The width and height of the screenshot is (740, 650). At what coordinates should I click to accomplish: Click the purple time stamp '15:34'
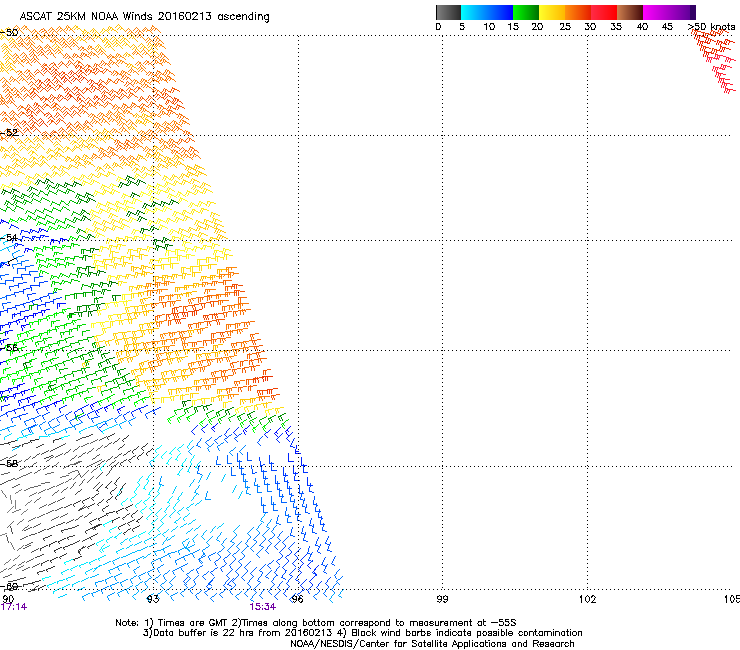pos(262,607)
